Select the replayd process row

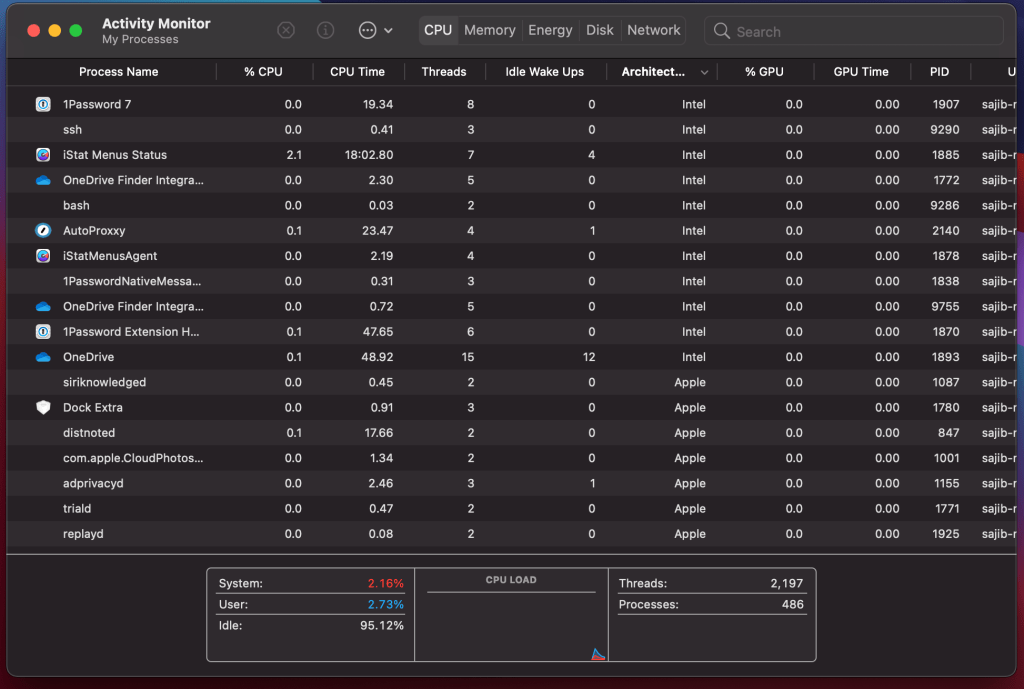click(x=511, y=534)
